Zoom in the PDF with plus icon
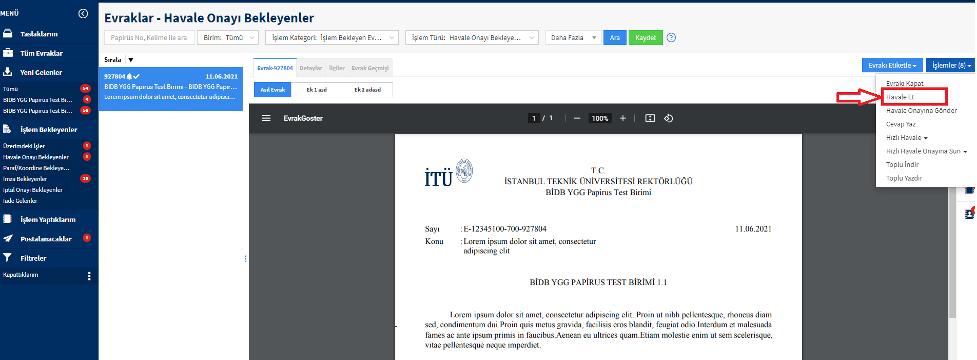 pyautogui.click(x=622, y=118)
